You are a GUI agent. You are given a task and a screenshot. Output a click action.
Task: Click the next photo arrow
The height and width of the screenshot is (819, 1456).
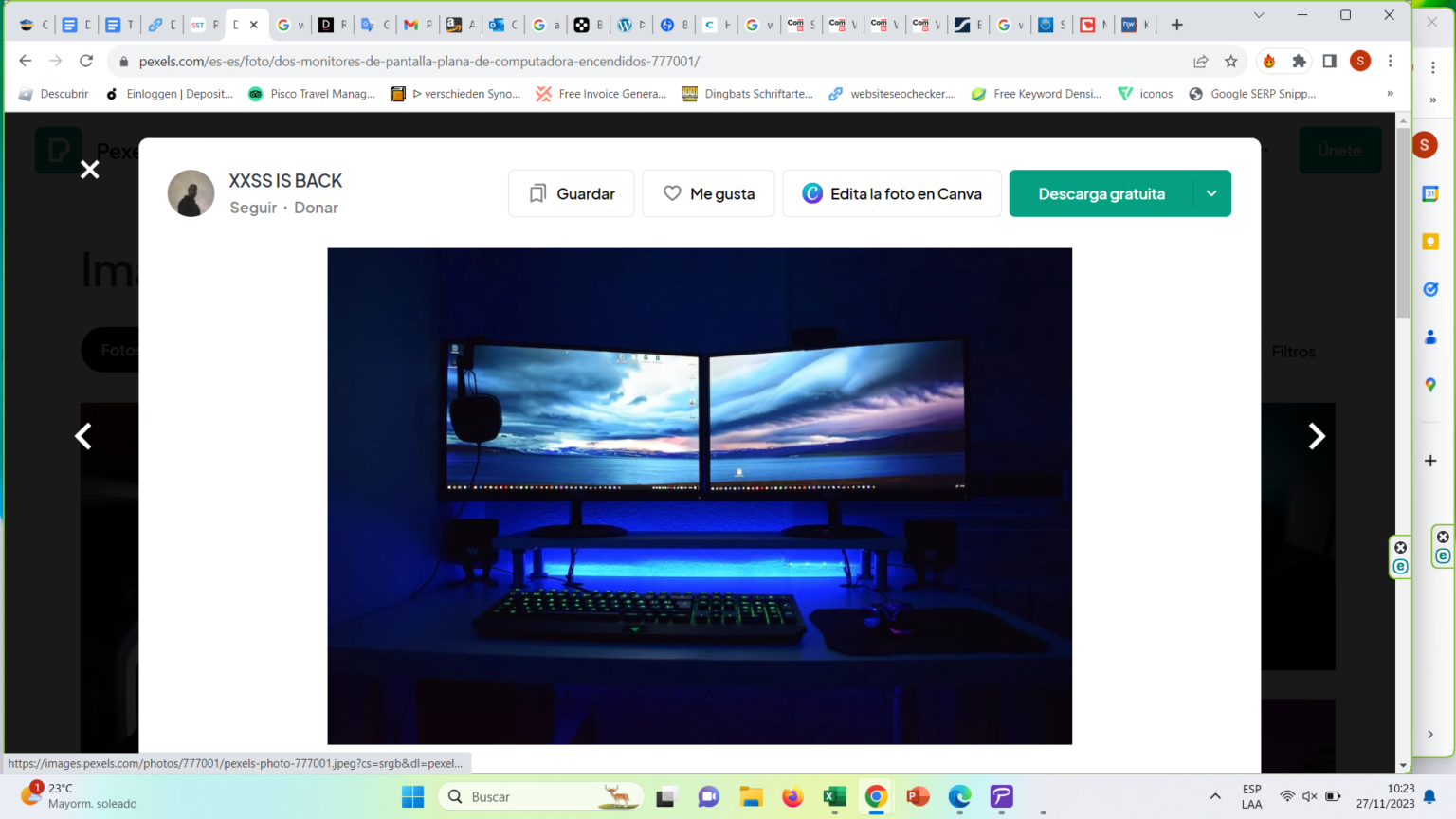(x=1317, y=436)
